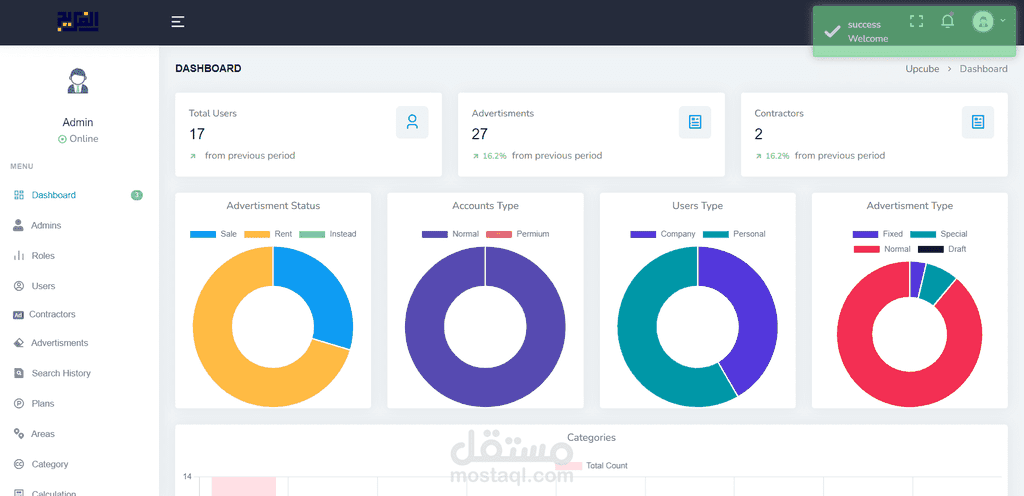The image size is (1024, 496).
Task: Click the hamburger menu toggle icon
Action: tap(178, 22)
